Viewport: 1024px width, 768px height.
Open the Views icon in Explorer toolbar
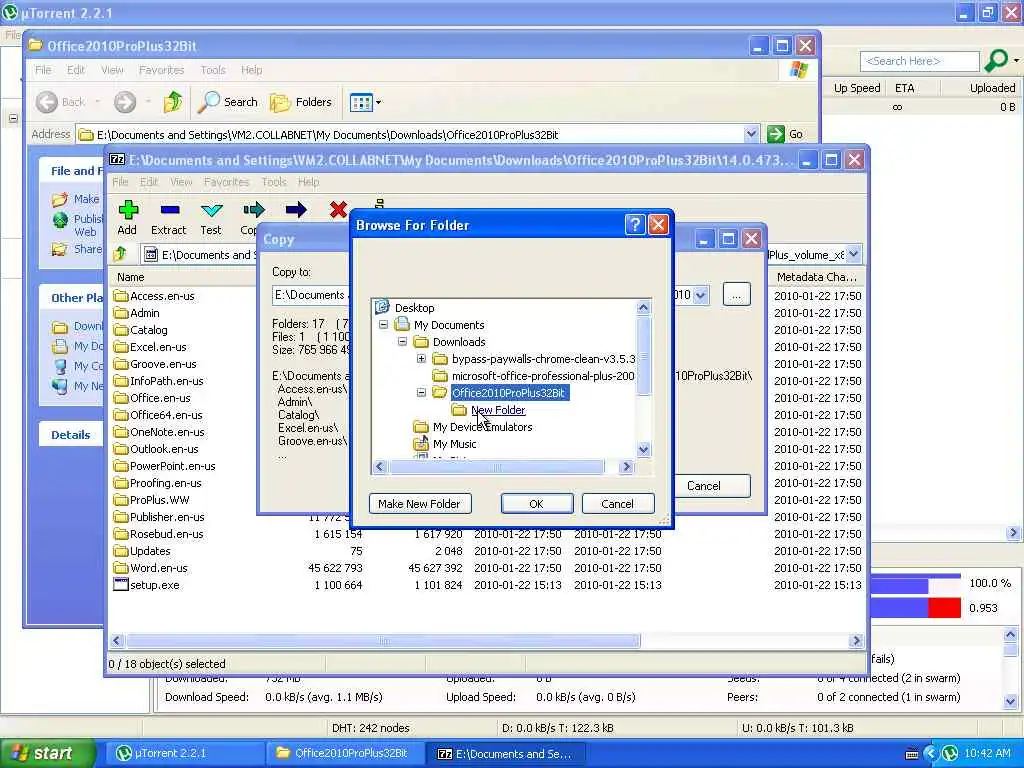(x=361, y=103)
